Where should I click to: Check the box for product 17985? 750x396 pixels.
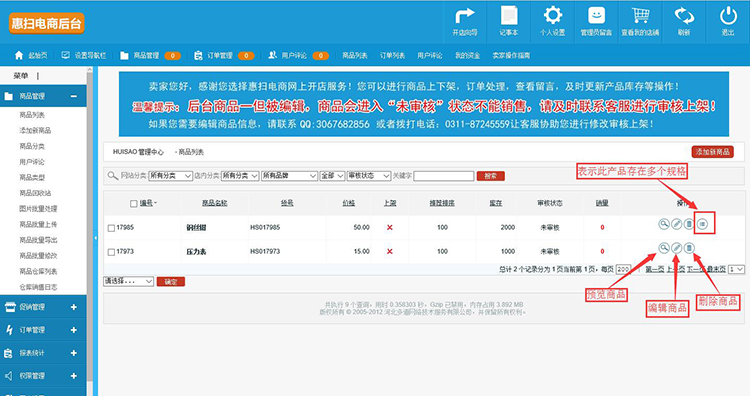pos(111,228)
